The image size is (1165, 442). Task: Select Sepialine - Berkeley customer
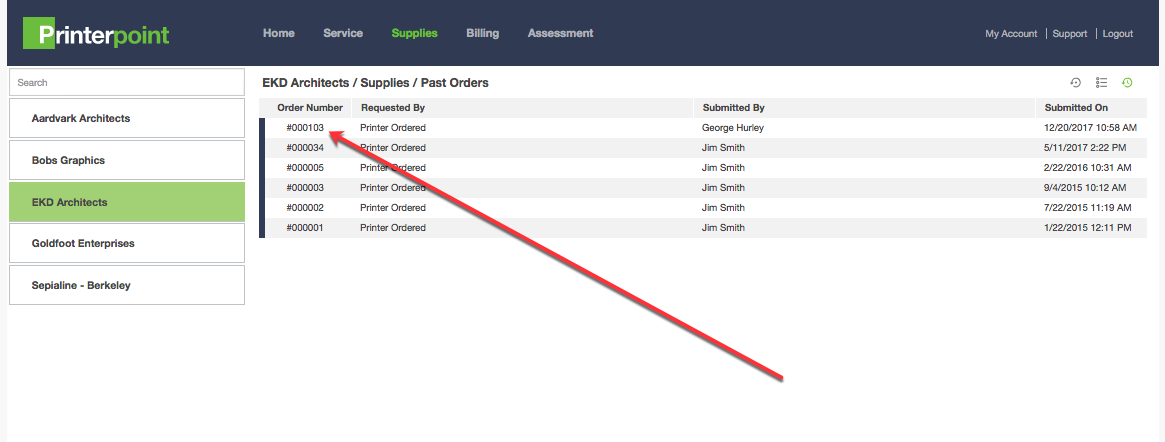point(126,285)
